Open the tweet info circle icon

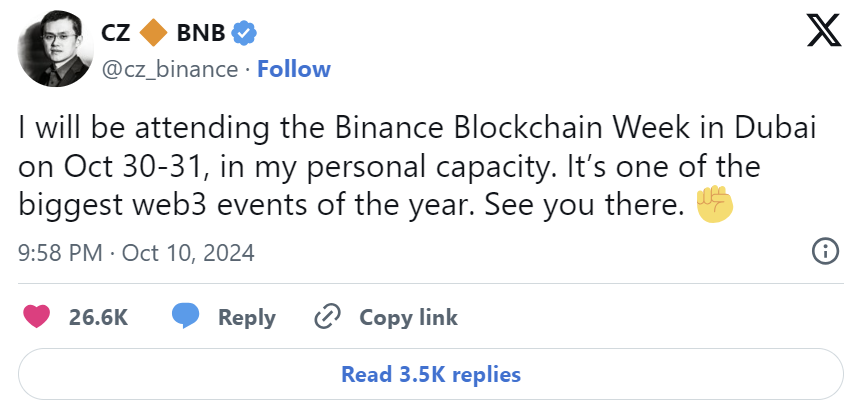[x=824, y=252]
